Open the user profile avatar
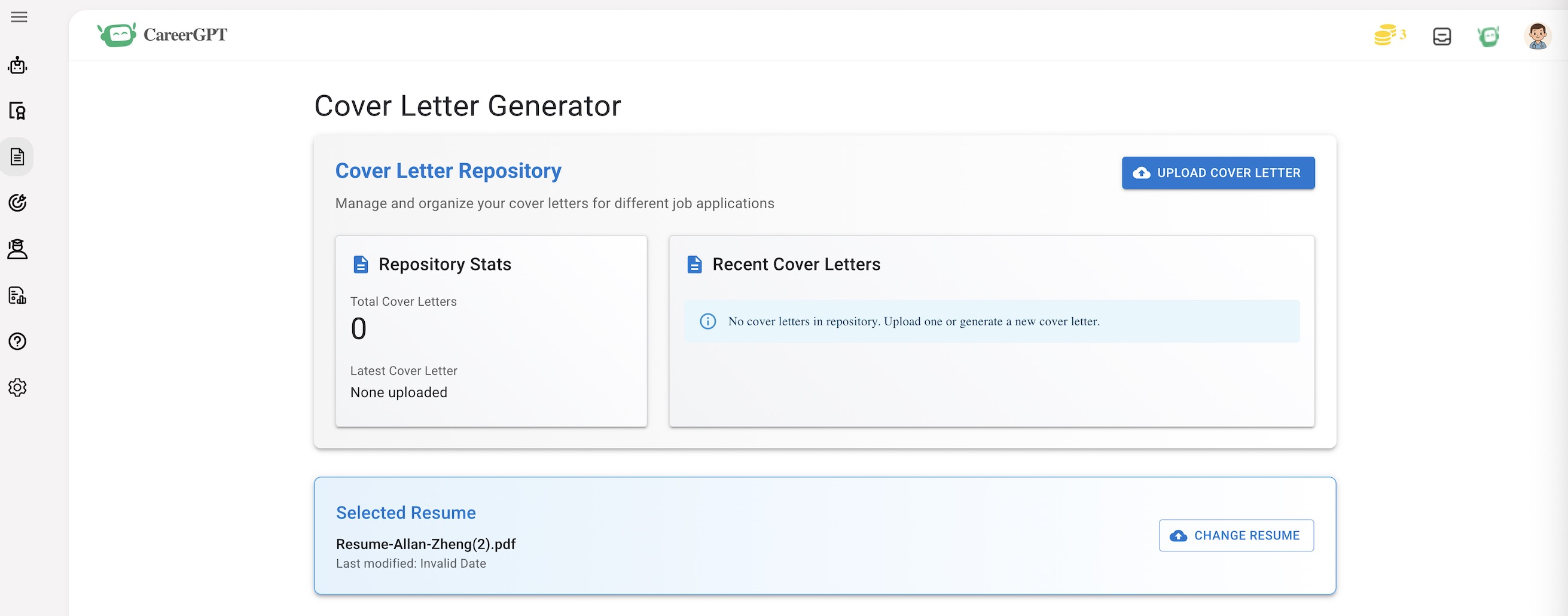 click(x=1538, y=36)
